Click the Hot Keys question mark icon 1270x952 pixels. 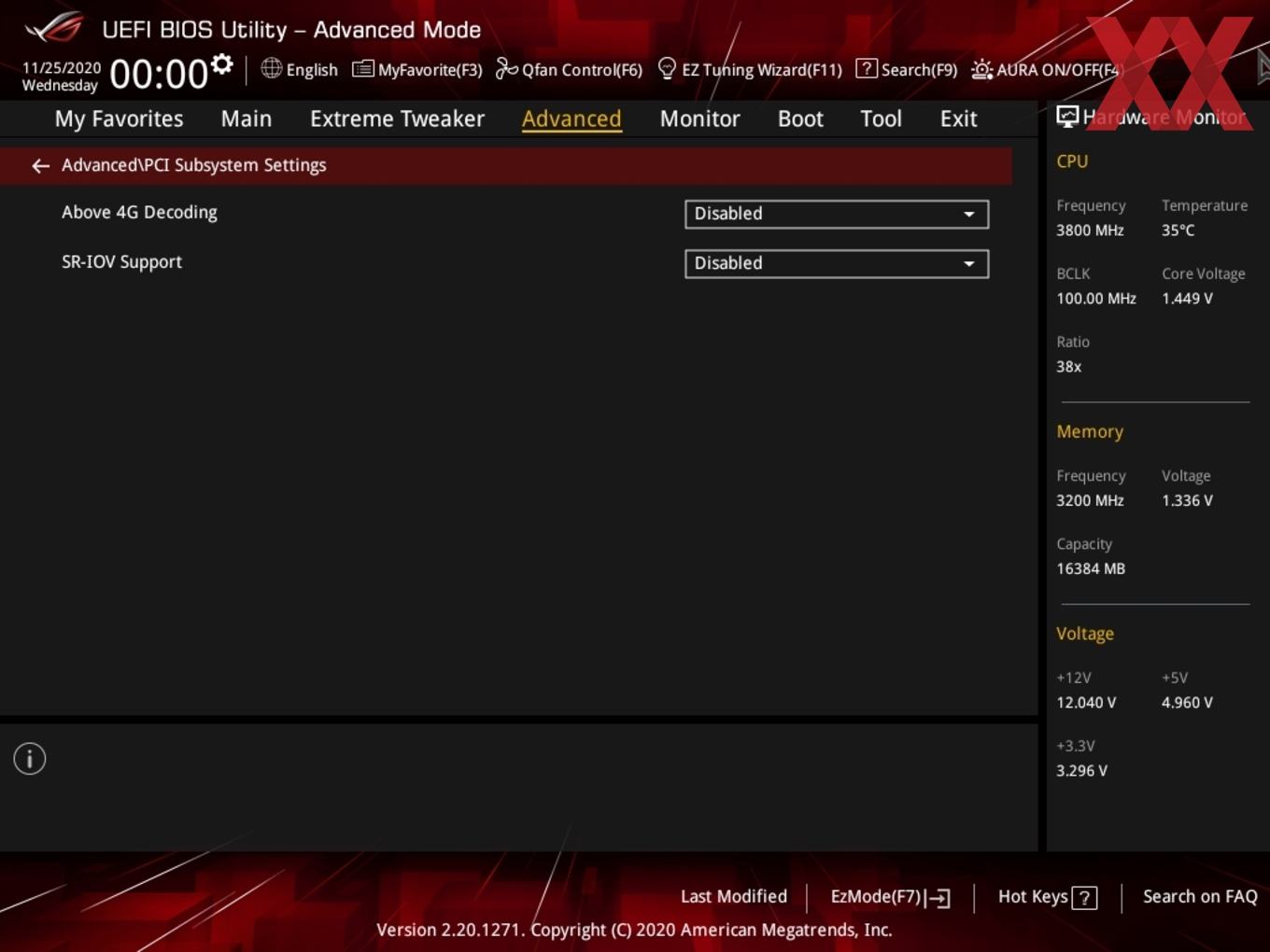[1084, 898]
